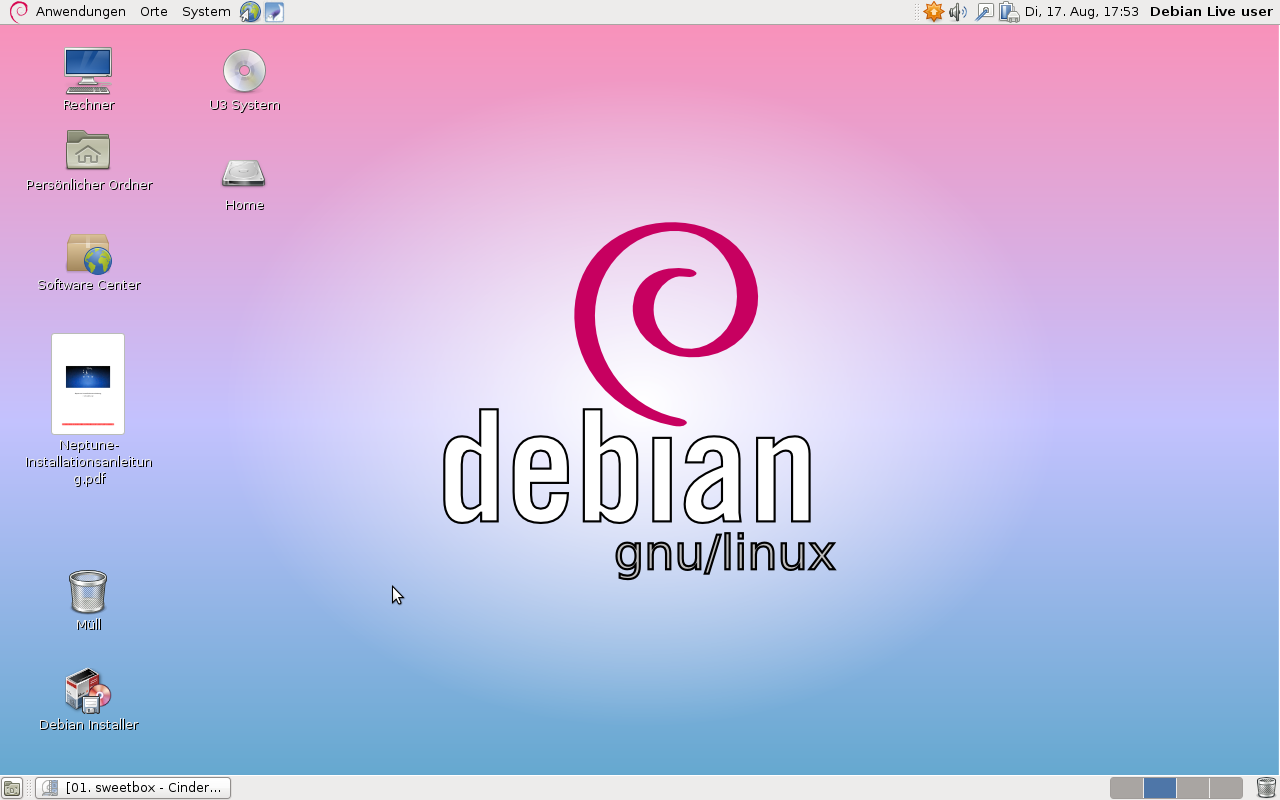Open the speaker volume control
Image resolution: width=1280 pixels, height=800 pixels.
[x=958, y=12]
